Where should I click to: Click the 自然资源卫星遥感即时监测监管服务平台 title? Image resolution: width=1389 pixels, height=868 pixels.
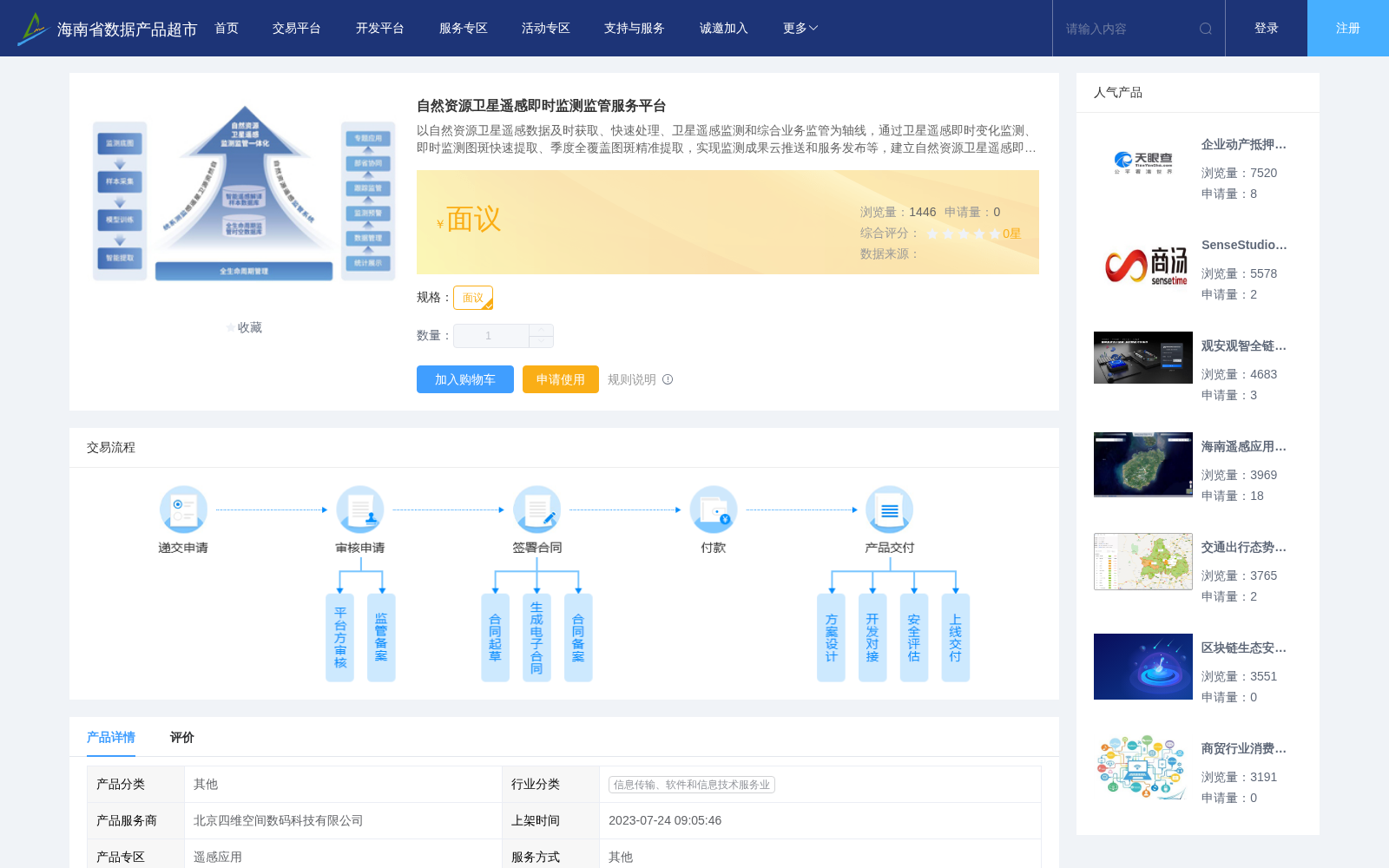pyautogui.click(x=542, y=106)
